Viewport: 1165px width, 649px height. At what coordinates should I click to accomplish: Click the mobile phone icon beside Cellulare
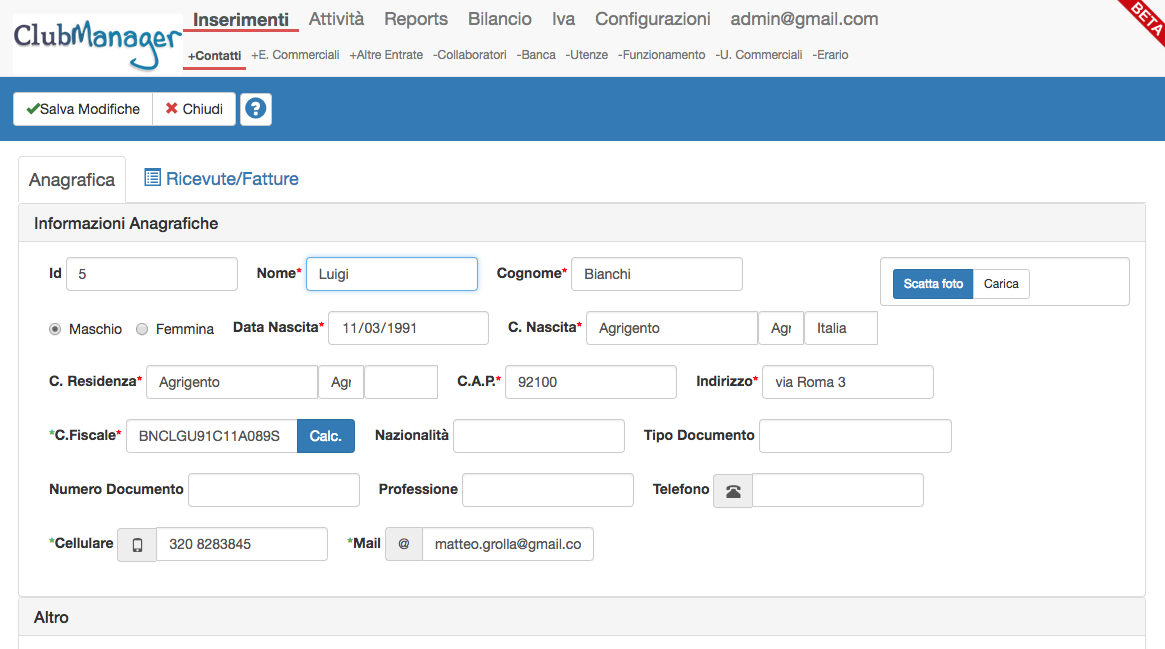(137, 544)
